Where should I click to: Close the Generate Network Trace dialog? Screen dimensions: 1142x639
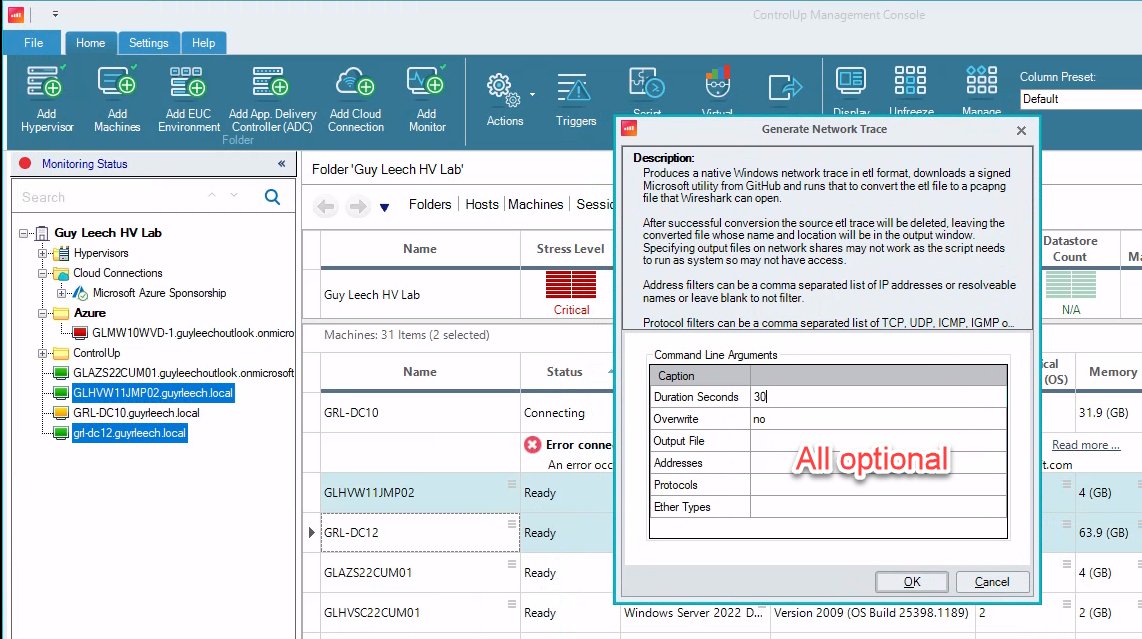(1021, 130)
